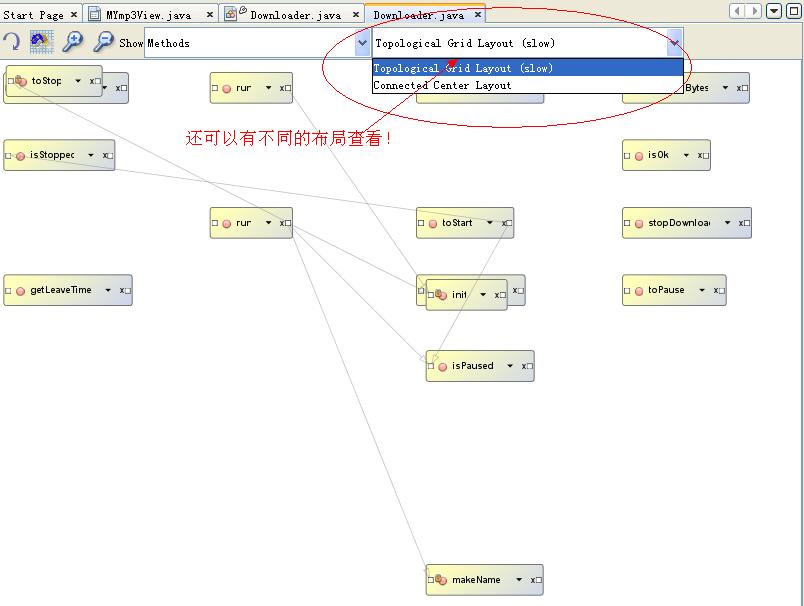Click the grid layout icon in toolbar
The height and width of the screenshot is (606, 804).
point(42,42)
